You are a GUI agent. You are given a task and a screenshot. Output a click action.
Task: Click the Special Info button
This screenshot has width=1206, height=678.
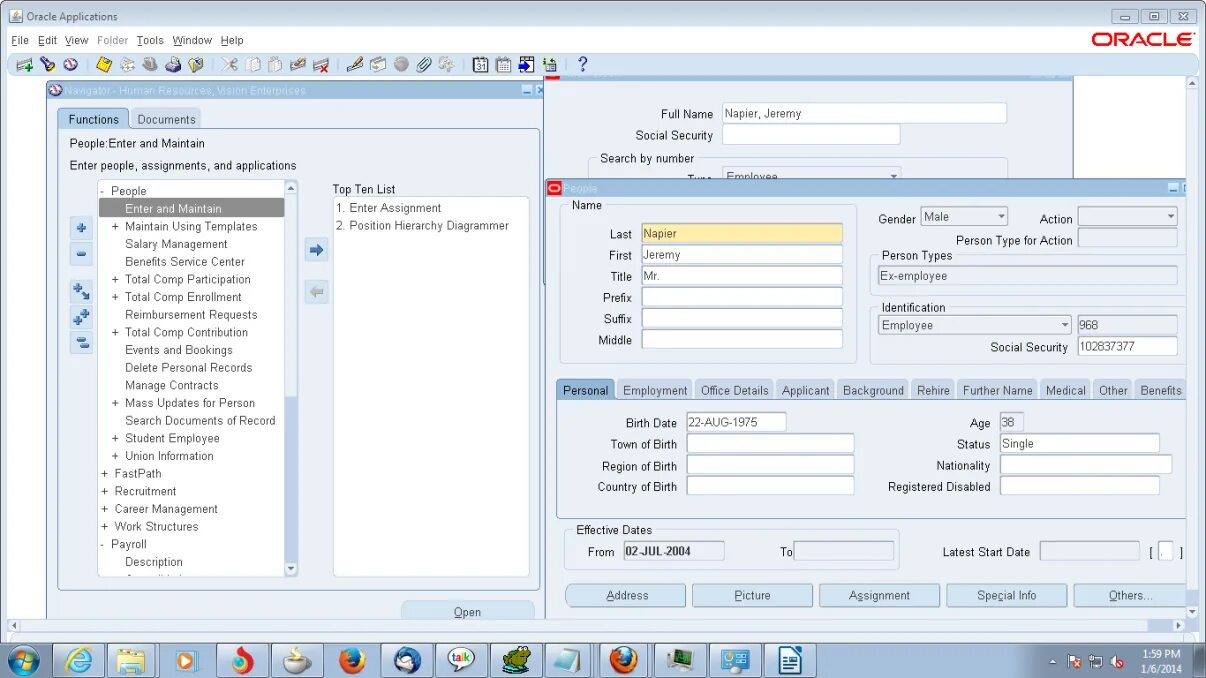1006,595
